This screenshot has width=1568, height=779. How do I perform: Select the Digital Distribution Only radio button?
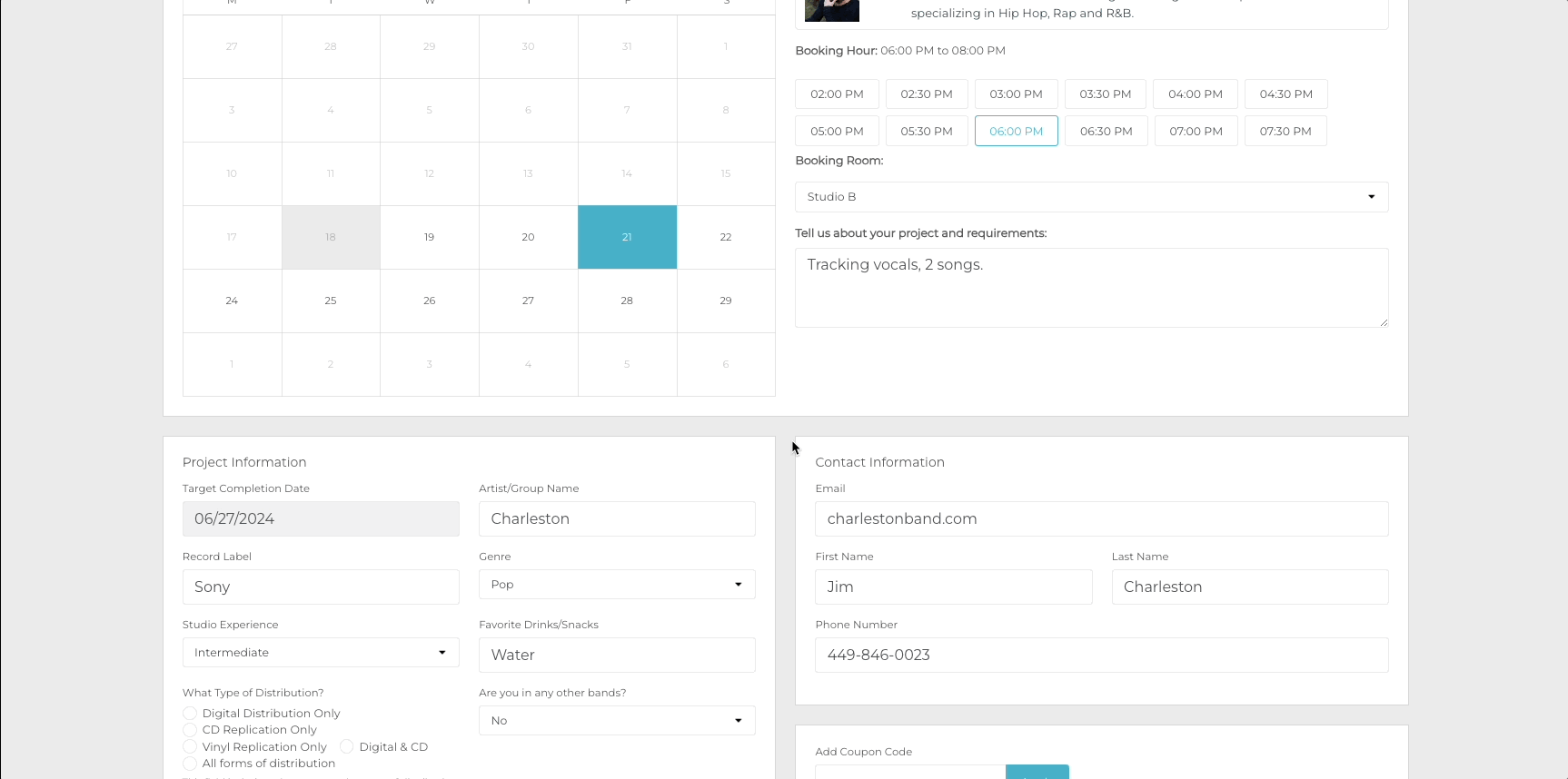click(190, 714)
